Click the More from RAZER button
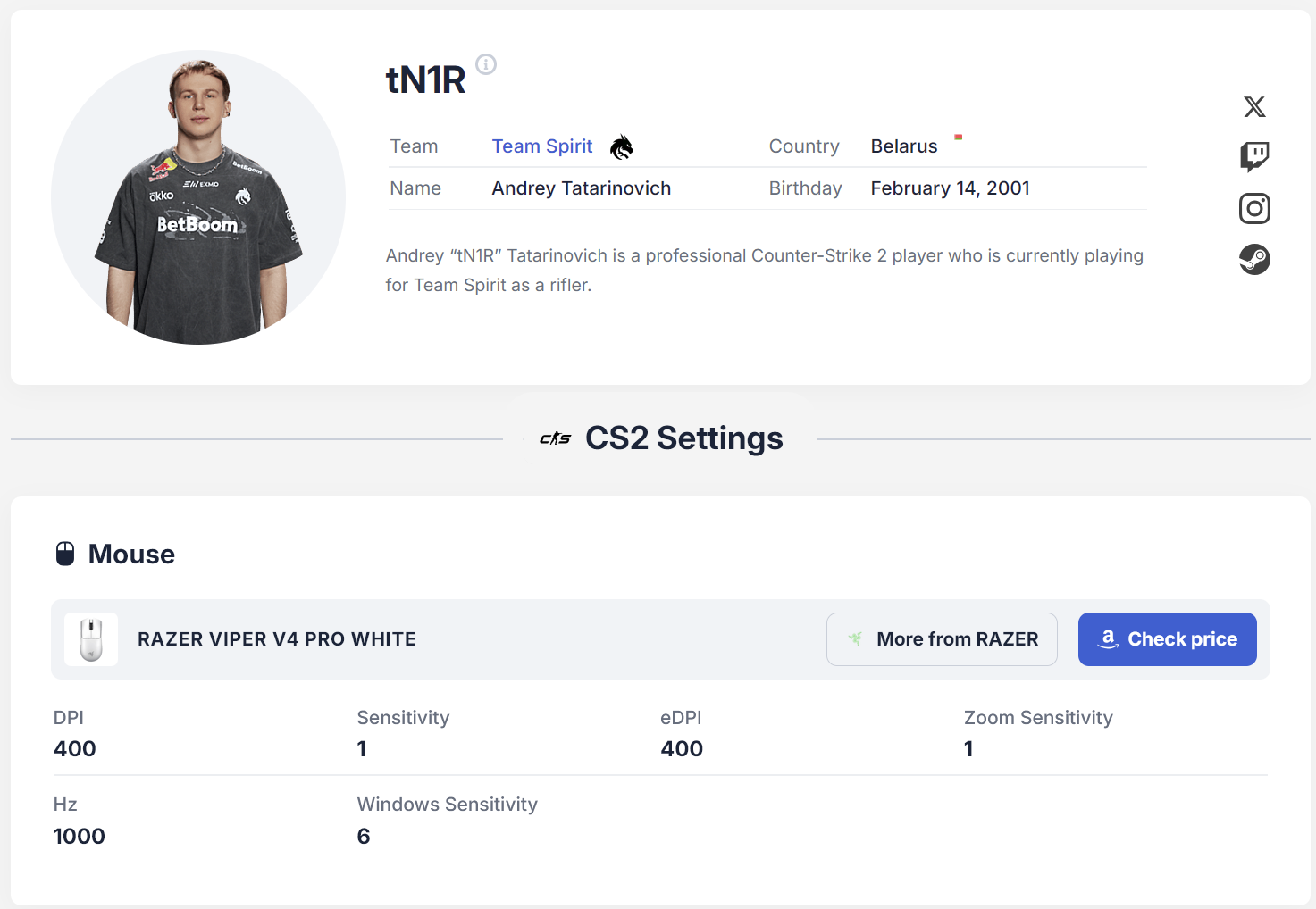This screenshot has width=1316, height=909. pos(942,639)
